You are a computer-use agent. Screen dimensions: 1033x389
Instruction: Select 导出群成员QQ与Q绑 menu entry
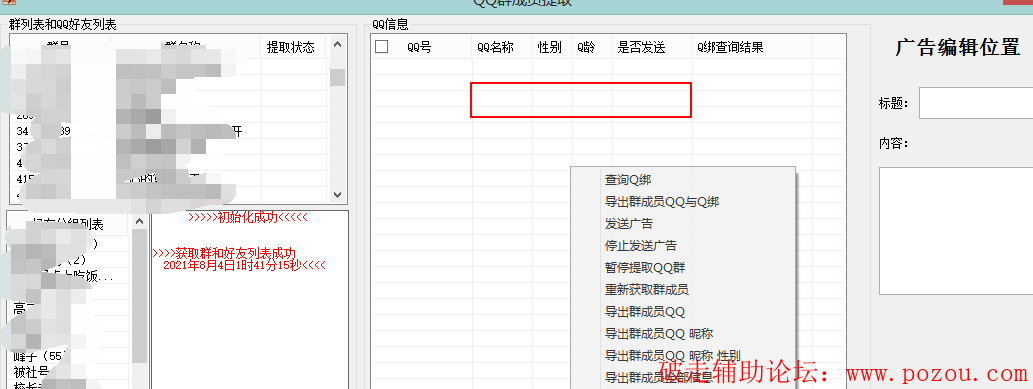661,202
